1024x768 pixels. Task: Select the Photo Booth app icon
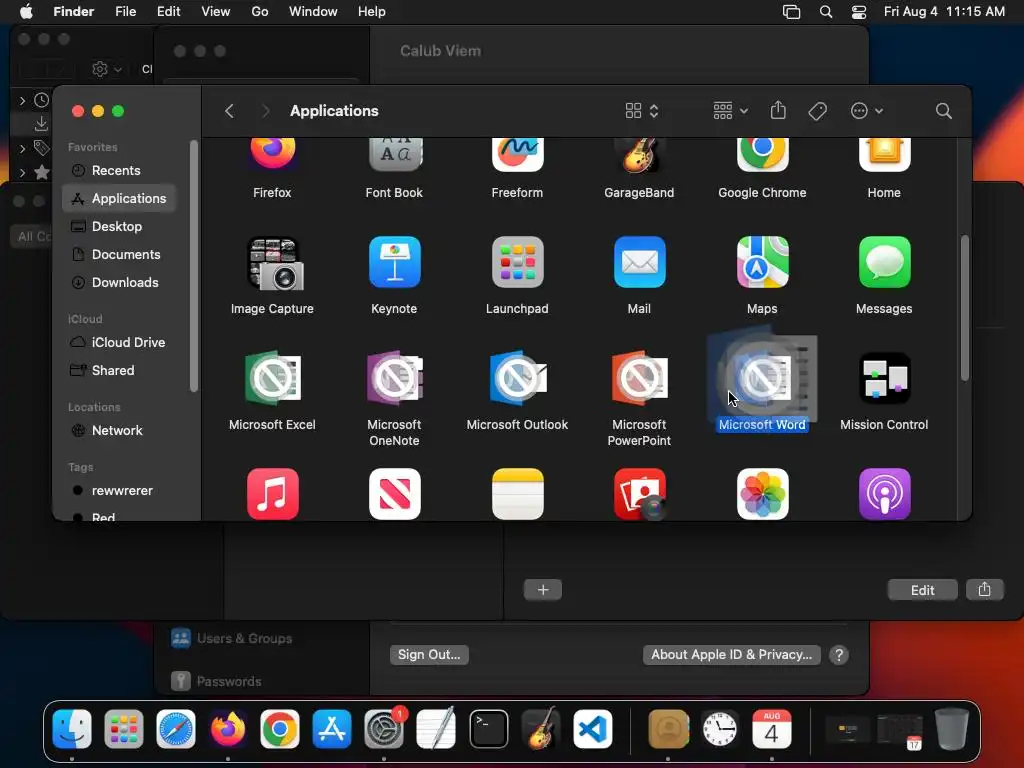pos(640,494)
